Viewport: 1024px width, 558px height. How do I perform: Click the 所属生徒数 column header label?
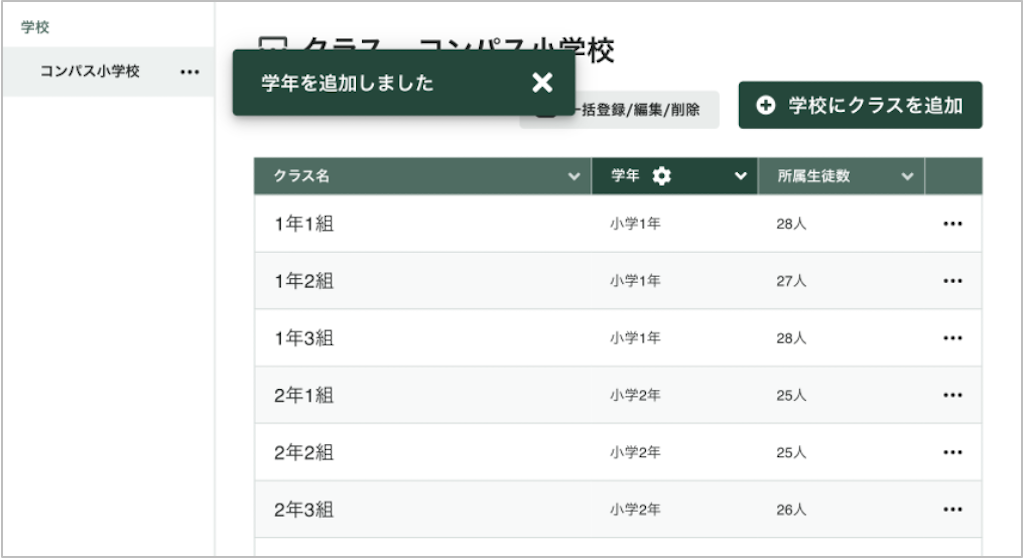pyautogui.click(x=814, y=176)
